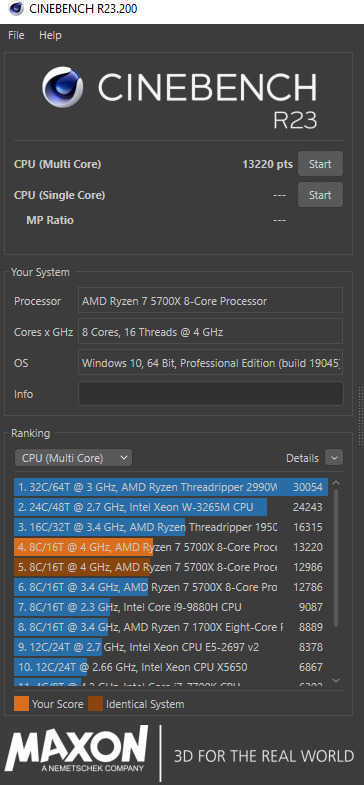Expand the Details chevron button
This screenshot has height=785, width=364.
pyautogui.click(x=334, y=458)
